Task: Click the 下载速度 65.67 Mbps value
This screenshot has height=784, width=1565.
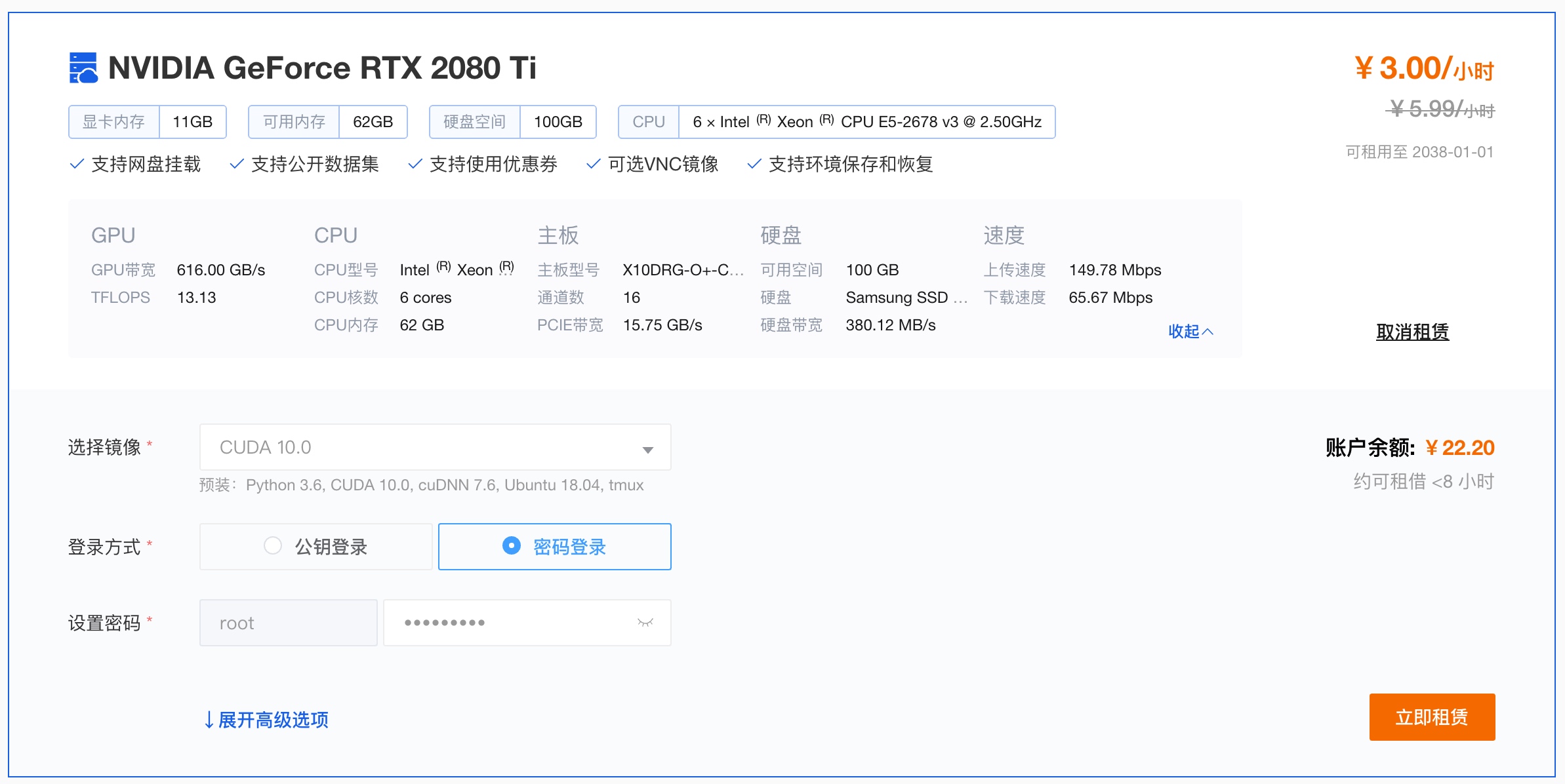Action: pos(1110,298)
